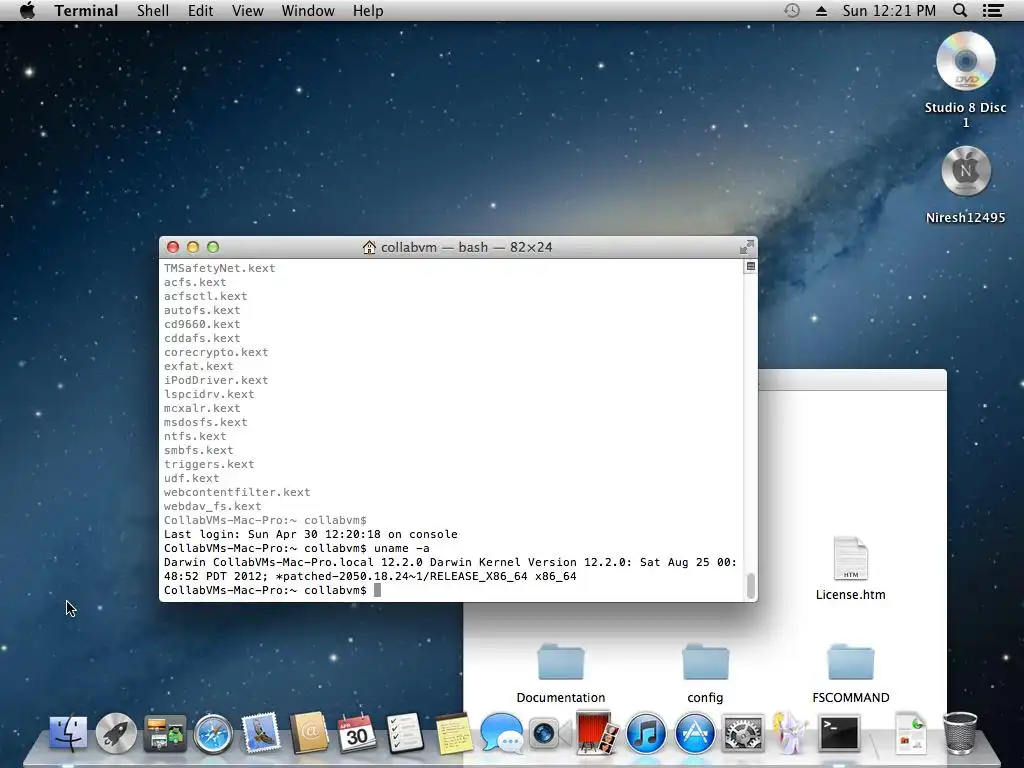The image size is (1024, 768).
Task: Click the Time Machine menu bar icon
Action: click(x=792, y=10)
